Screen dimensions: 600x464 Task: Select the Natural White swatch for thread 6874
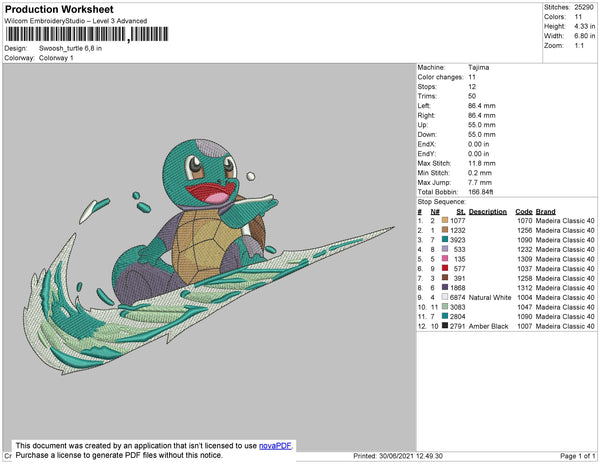click(445, 297)
